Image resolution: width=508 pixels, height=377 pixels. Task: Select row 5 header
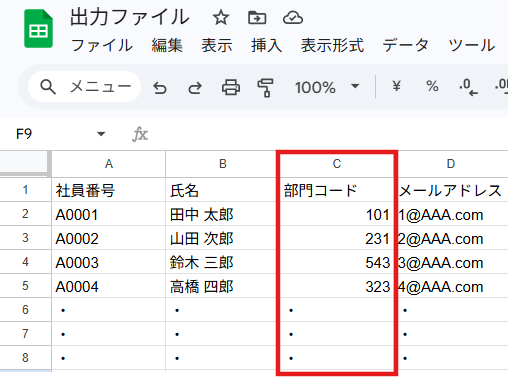(25, 286)
